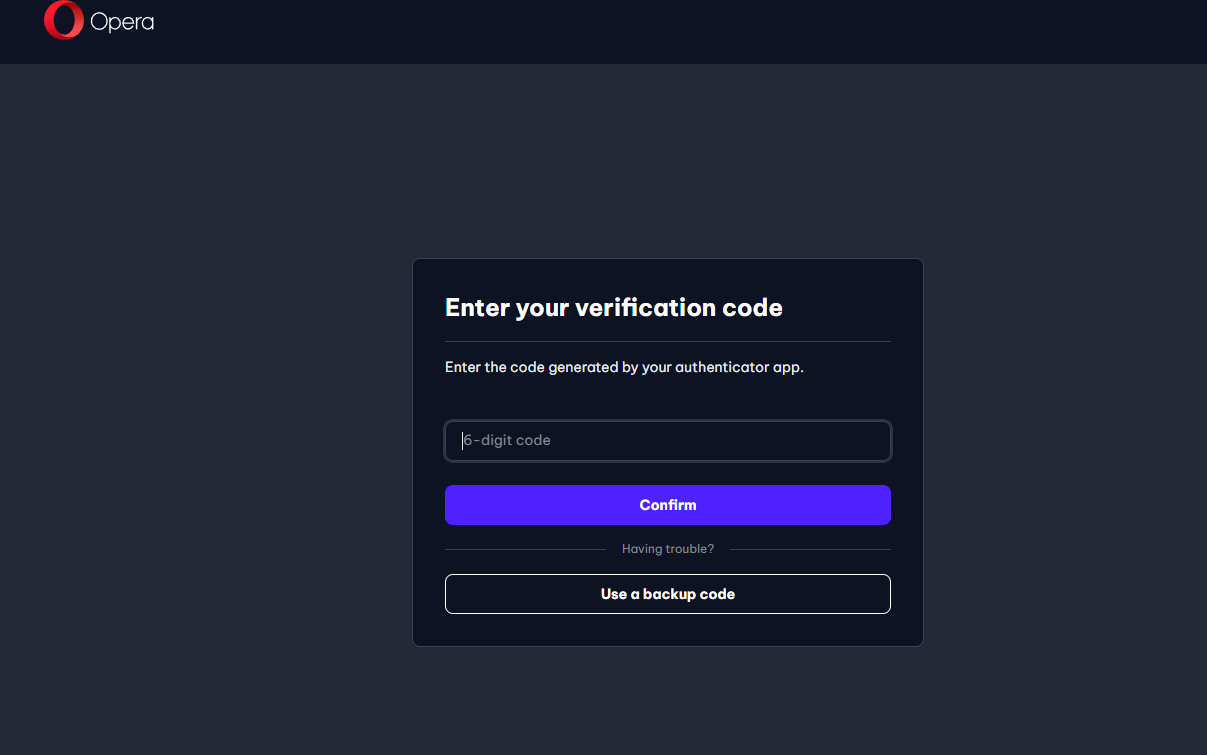The height and width of the screenshot is (755, 1207).
Task: Click the divider line under the heading
Action: 668,341
